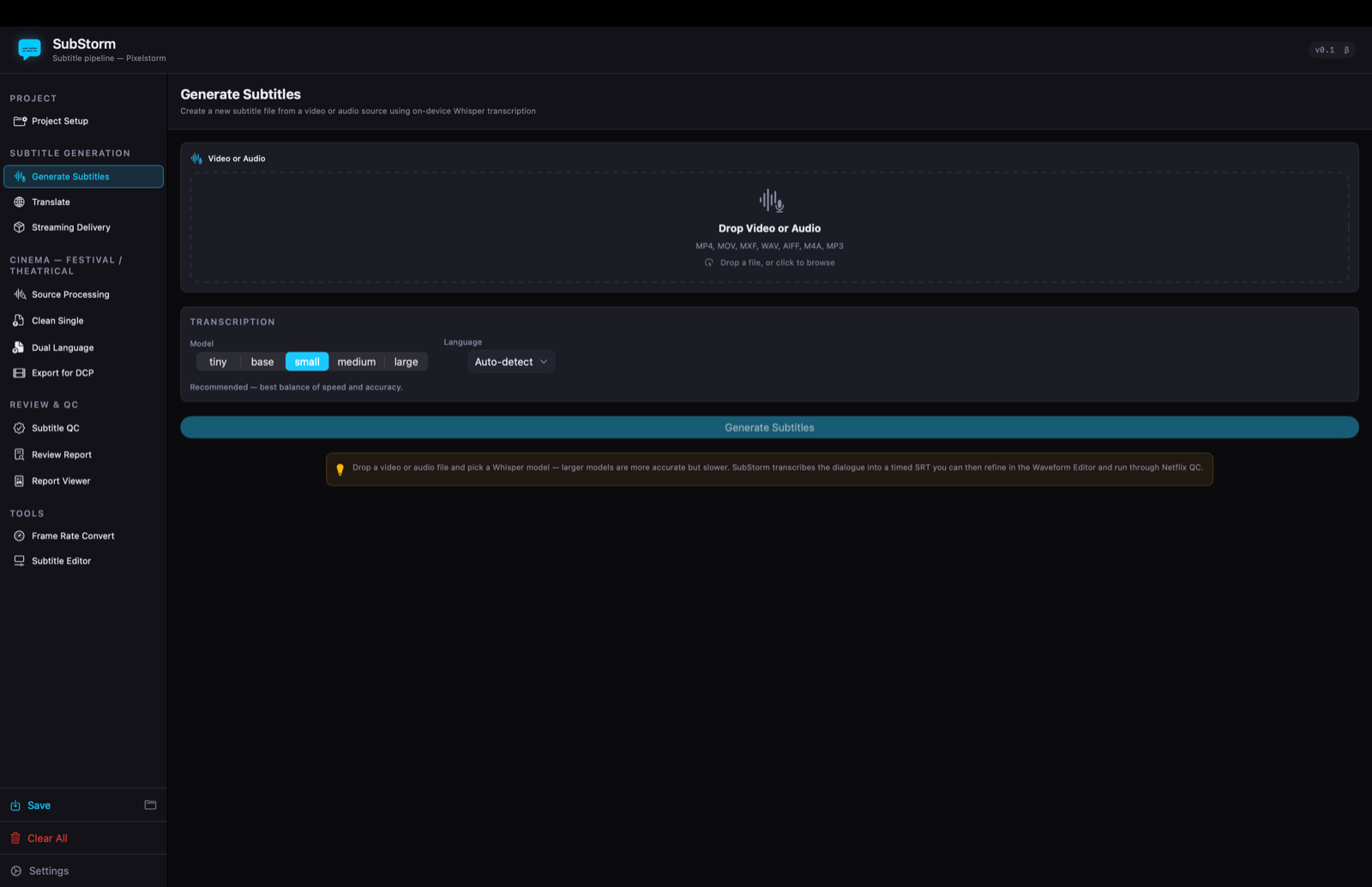Go to Export for DCP
Viewport: 1372px width, 887px height.
click(83, 373)
